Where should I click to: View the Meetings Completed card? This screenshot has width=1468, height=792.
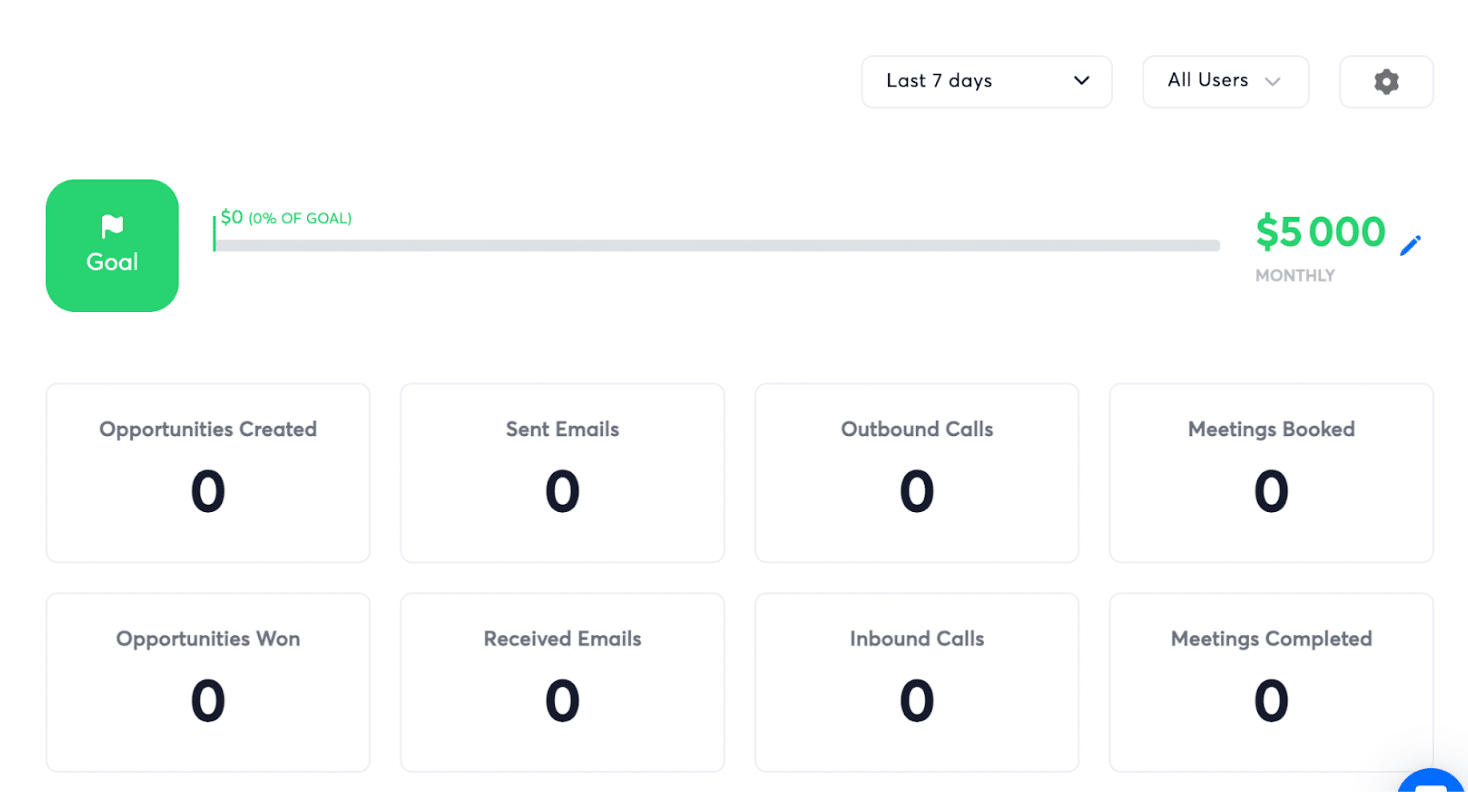coord(1271,683)
